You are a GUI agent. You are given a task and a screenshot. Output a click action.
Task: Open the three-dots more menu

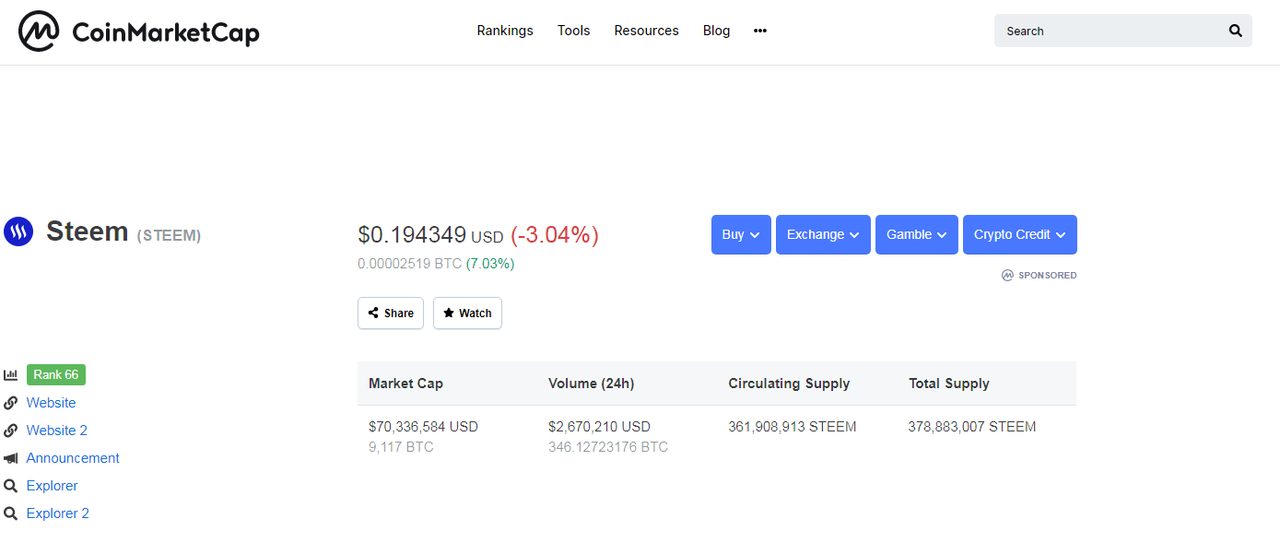coord(760,31)
